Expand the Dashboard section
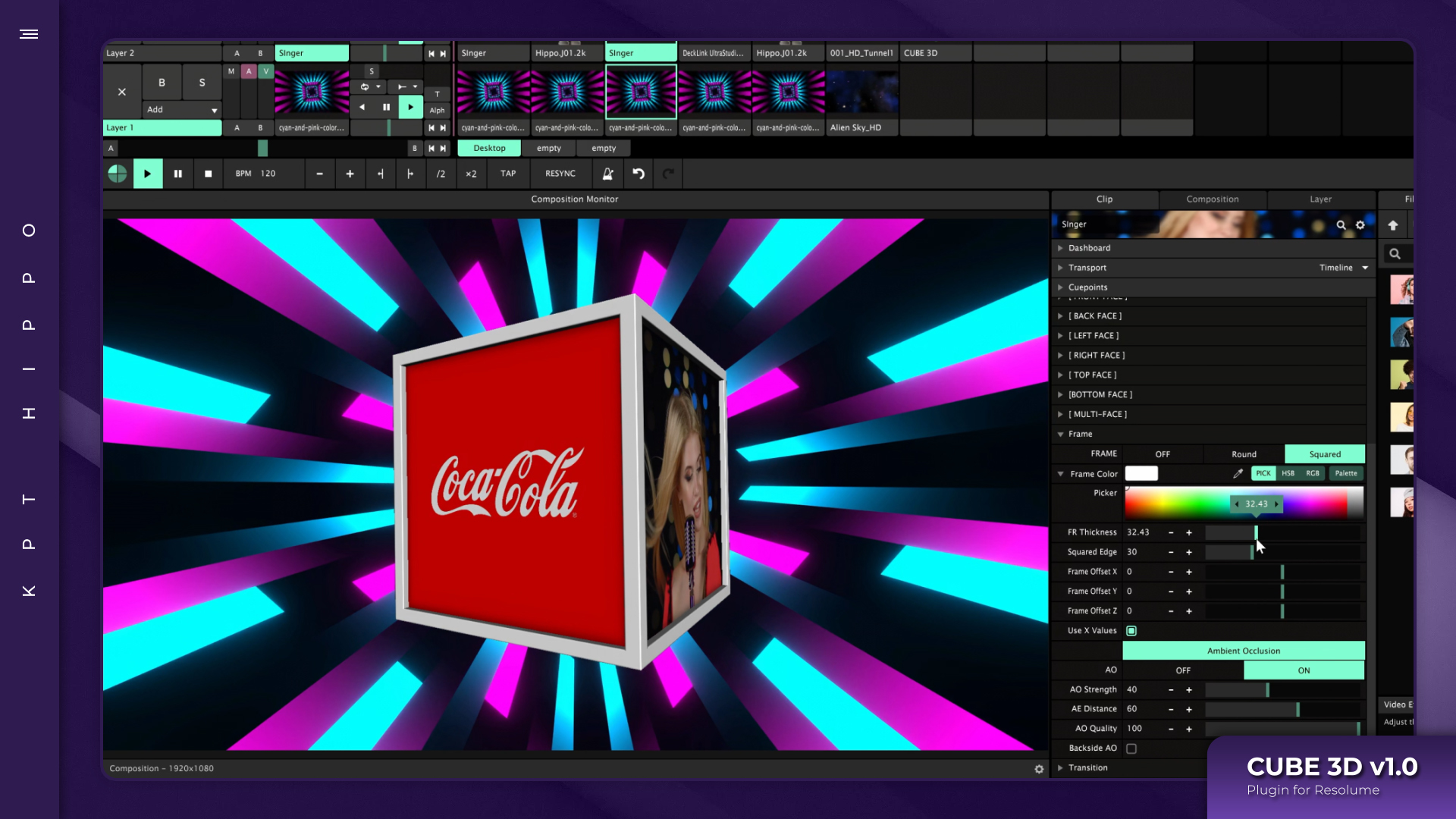This screenshot has width=1456, height=819. click(x=1213, y=248)
